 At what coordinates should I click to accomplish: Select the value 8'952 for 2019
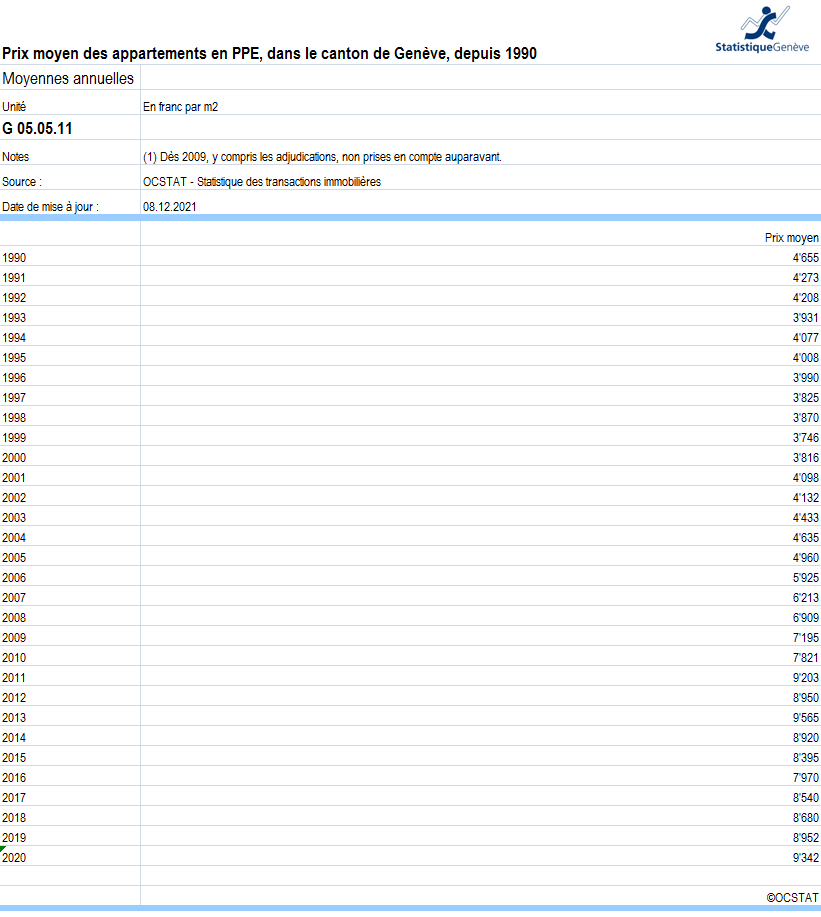806,837
